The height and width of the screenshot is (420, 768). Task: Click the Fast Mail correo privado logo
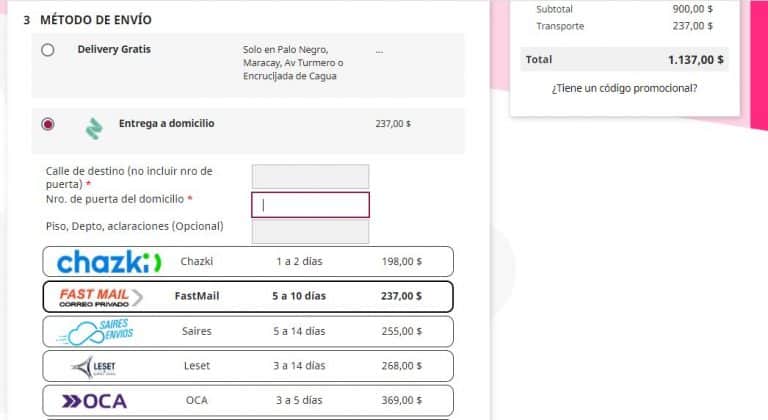click(101, 297)
